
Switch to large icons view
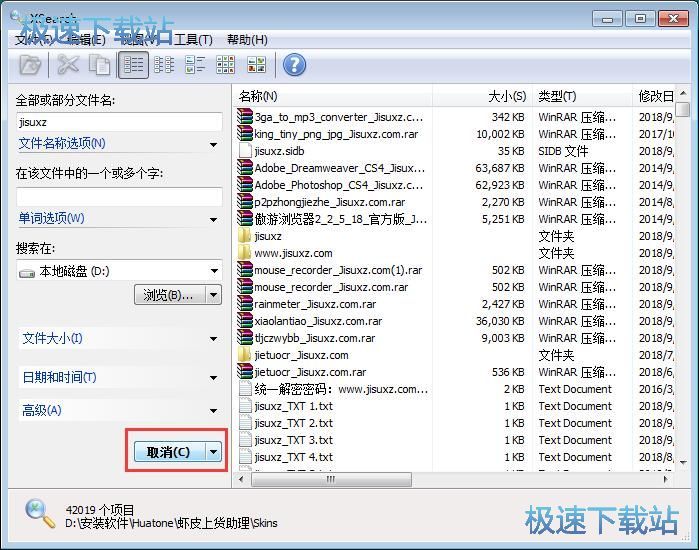coord(226,65)
